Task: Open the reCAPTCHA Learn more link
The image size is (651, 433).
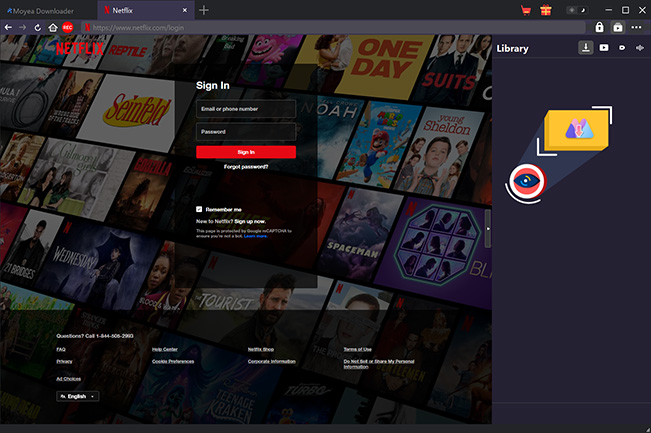Action: click(255, 236)
